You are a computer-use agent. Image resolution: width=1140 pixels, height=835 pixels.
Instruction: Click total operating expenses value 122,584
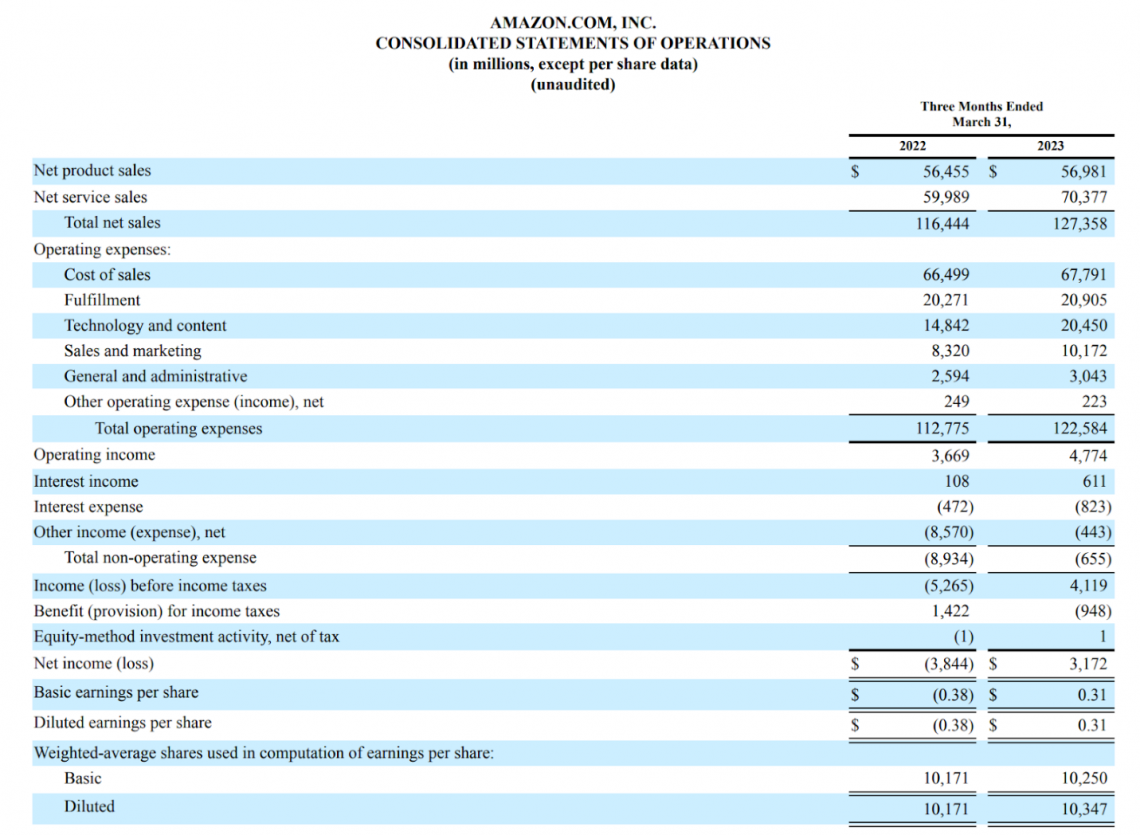1080,429
